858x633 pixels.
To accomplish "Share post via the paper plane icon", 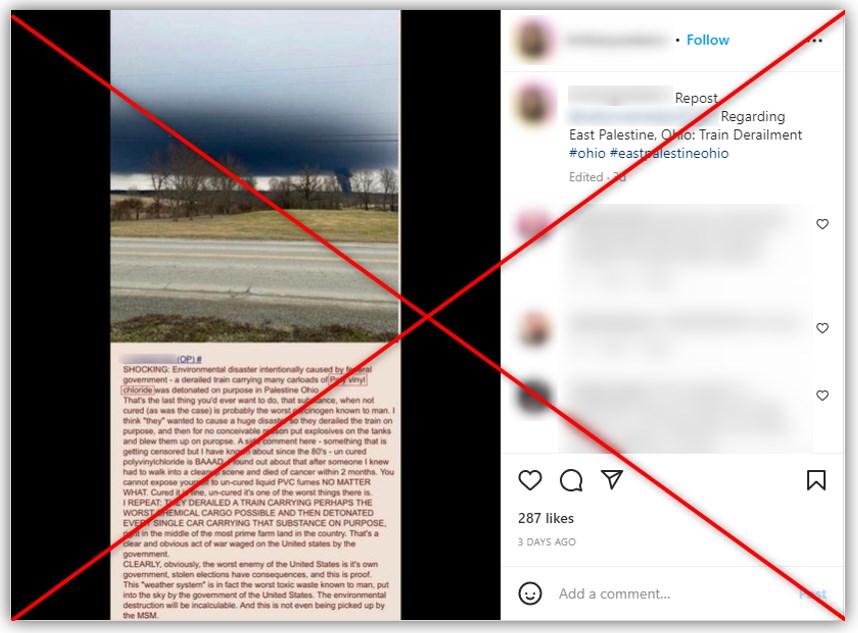I will pyautogui.click(x=612, y=479).
